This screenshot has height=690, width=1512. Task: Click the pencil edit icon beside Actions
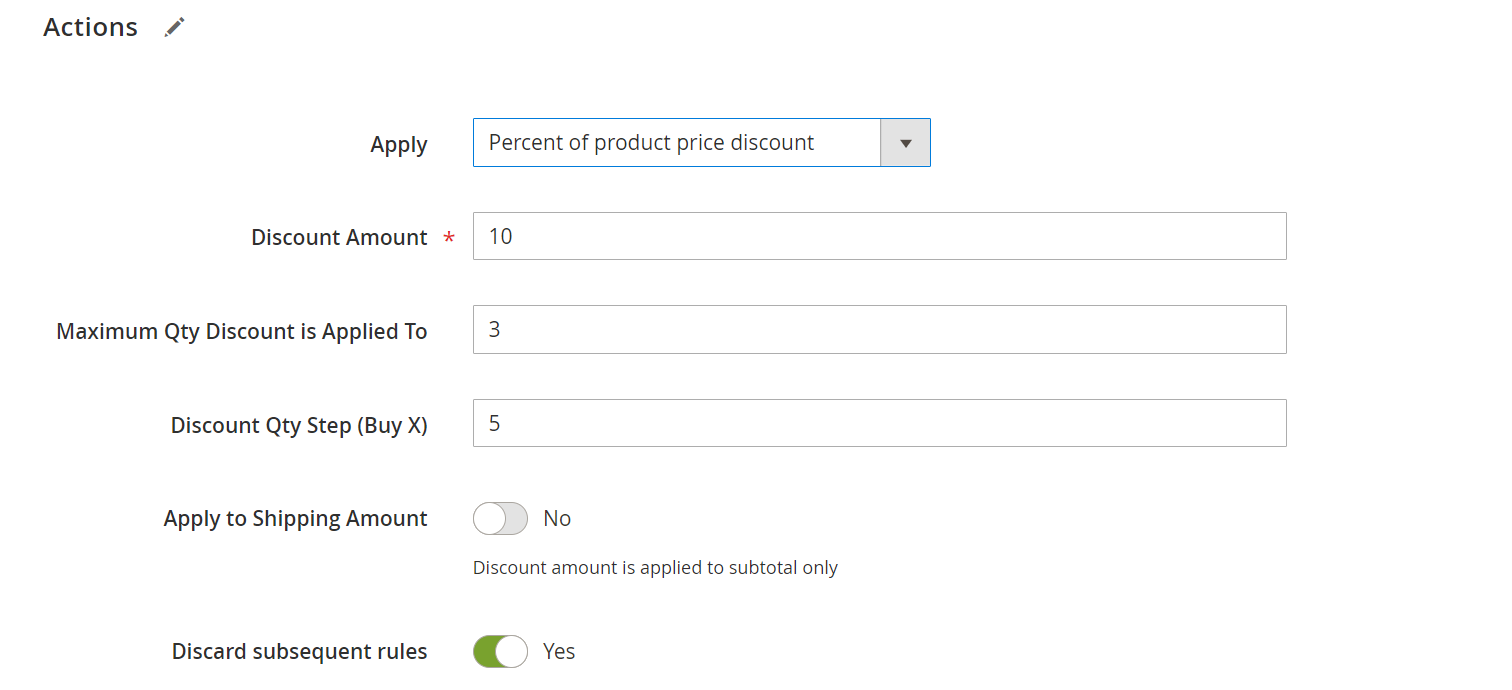(x=175, y=28)
